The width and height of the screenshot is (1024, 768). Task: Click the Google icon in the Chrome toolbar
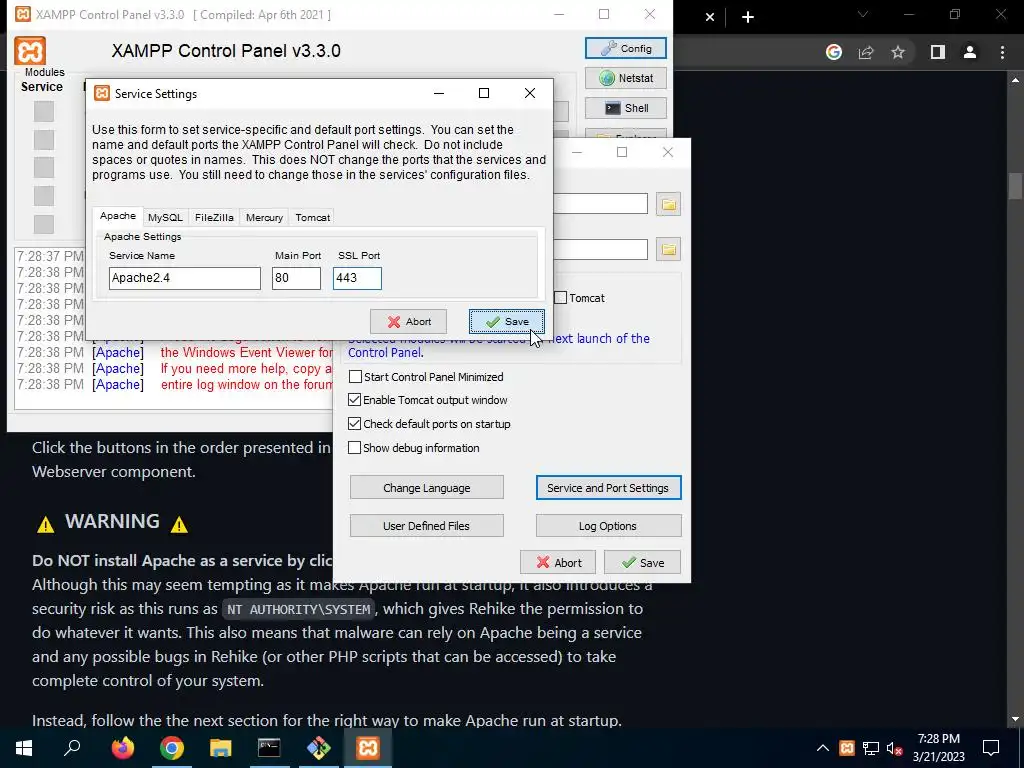pyautogui.click(x=834, y=52)
